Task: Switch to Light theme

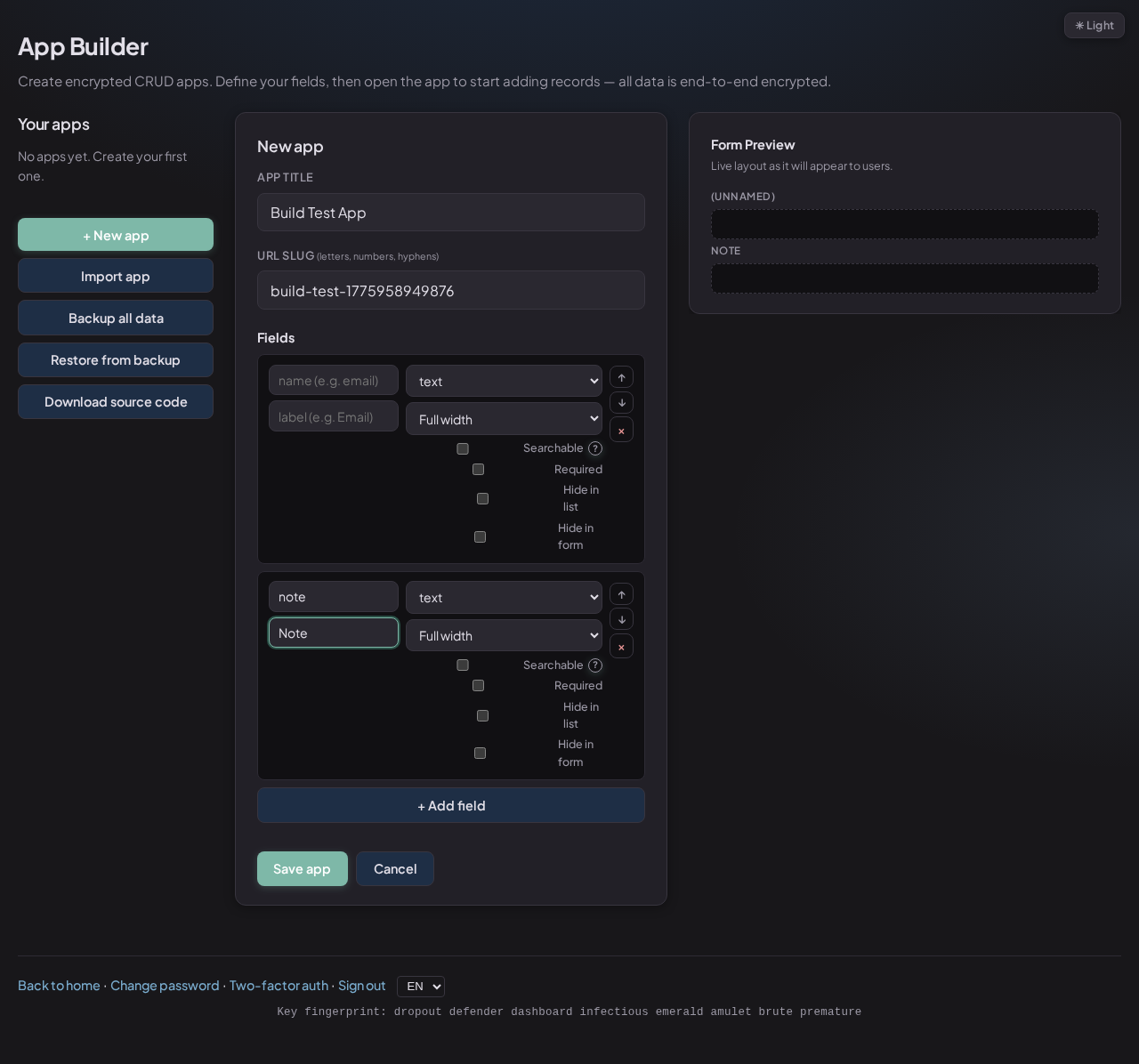Action: click(x=1094, y=25)
